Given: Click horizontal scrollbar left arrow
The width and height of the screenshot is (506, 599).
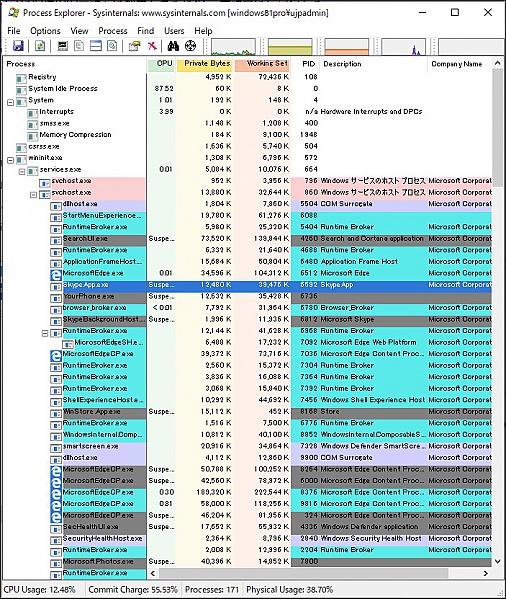Looking at the screenshot, I should click(153, 573).
